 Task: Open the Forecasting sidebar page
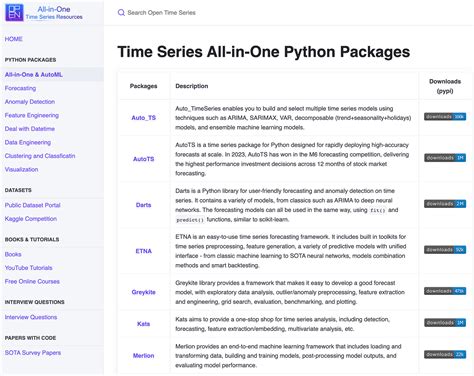20,88
